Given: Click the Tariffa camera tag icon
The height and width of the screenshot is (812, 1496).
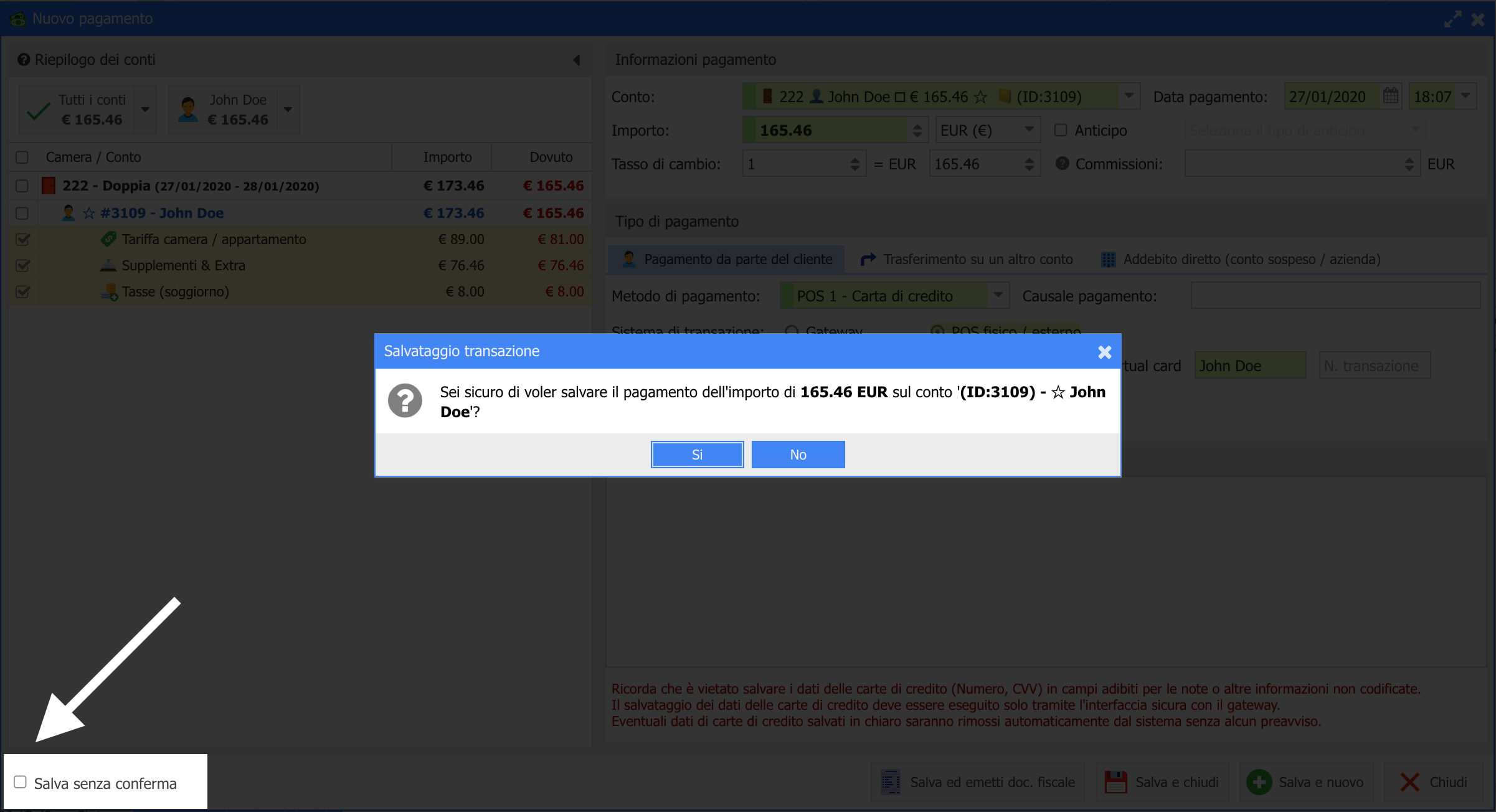Looking at the screenshot, I should coord(109,239).
